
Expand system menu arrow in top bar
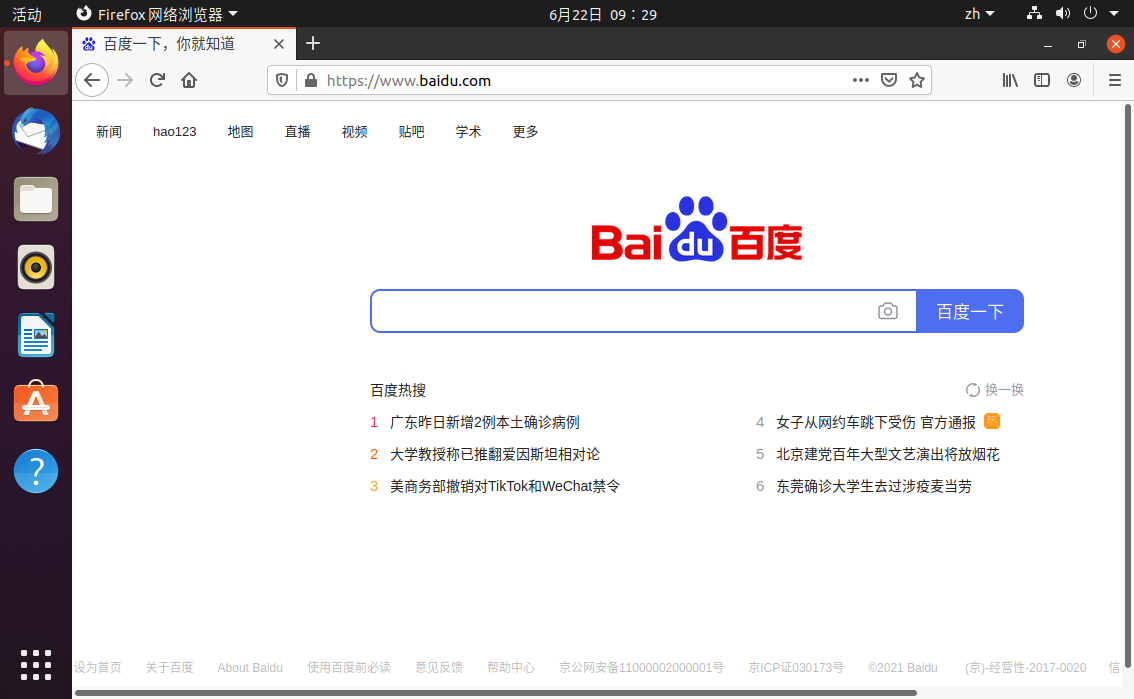1114,14
